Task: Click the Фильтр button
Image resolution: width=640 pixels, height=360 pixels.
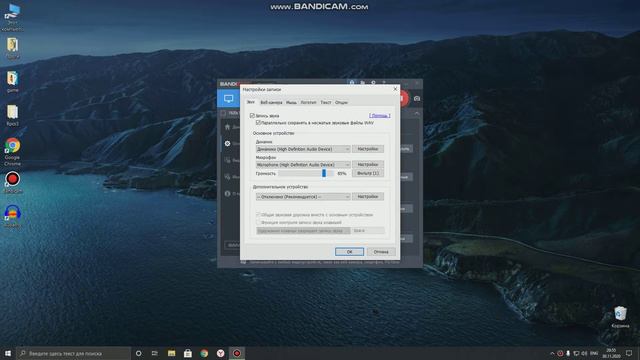Action: [x=368, y=173]
